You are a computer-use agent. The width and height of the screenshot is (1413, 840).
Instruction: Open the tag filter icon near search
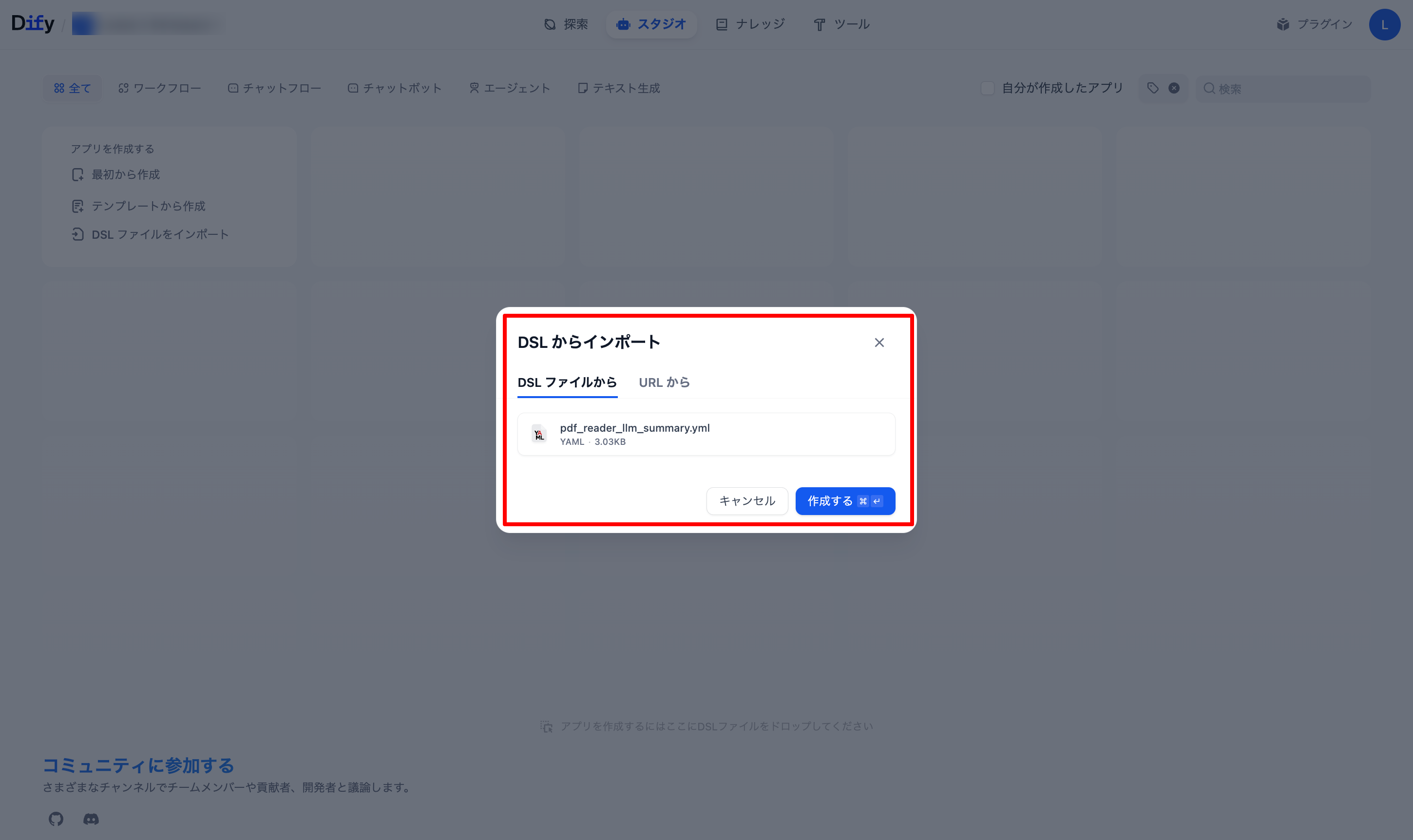(x=1152, y=88)
